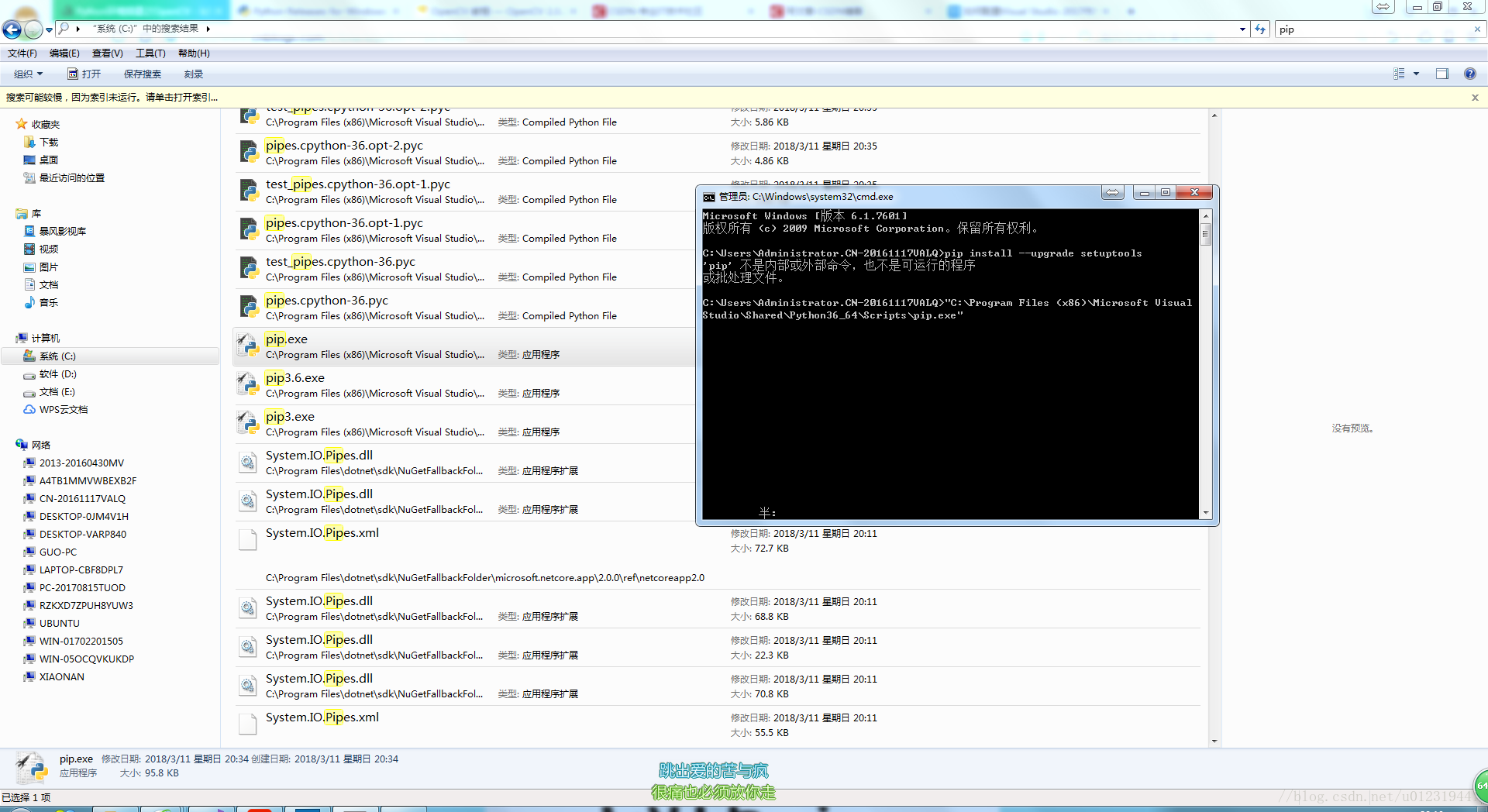Dismiss the yellow index warning bar
1488x812 pixels.
click(x=1475, y=98)
